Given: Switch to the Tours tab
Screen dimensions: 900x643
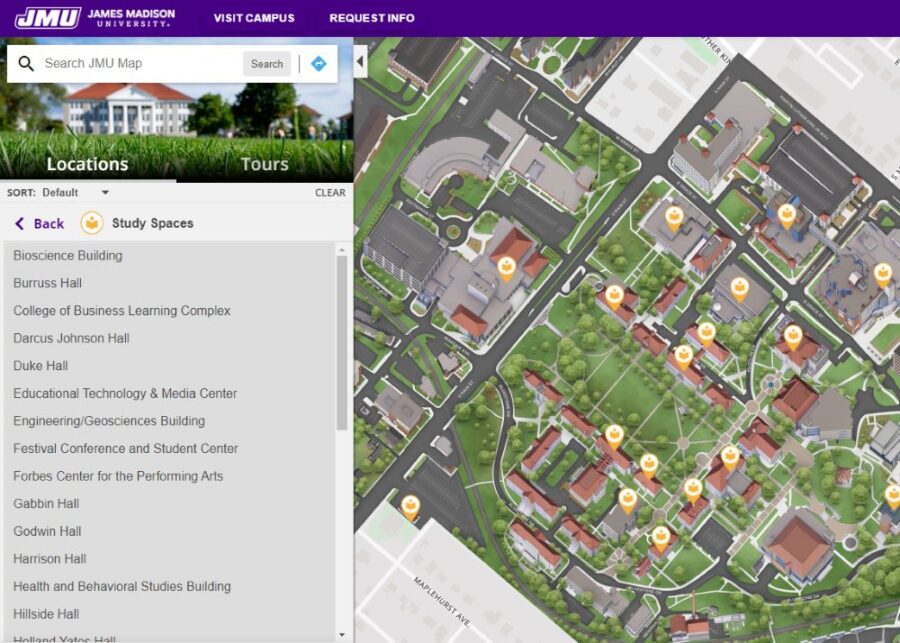Looking at the screenshot, I should 263,163.
